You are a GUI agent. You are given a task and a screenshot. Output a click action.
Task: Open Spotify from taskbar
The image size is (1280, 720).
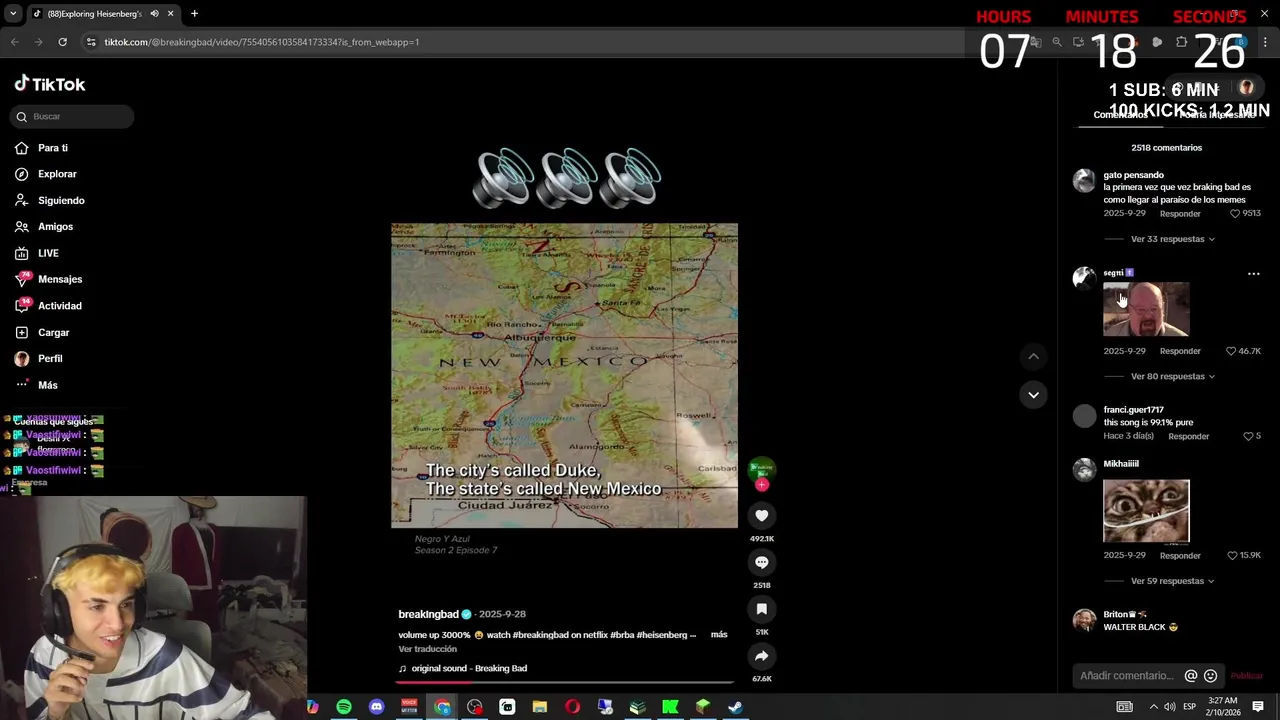click(x=344, y=707)
